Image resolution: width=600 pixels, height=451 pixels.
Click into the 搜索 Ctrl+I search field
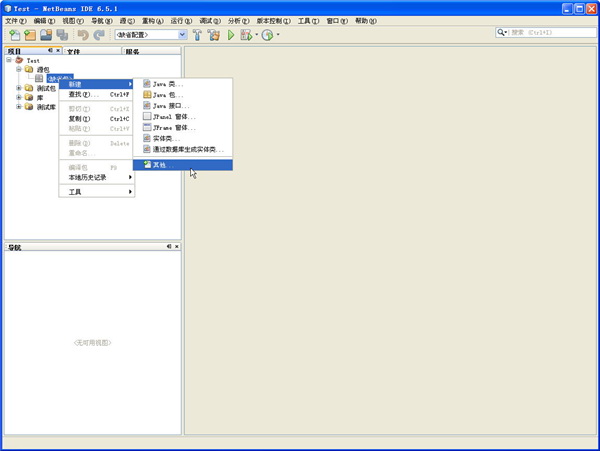point(553,33)
